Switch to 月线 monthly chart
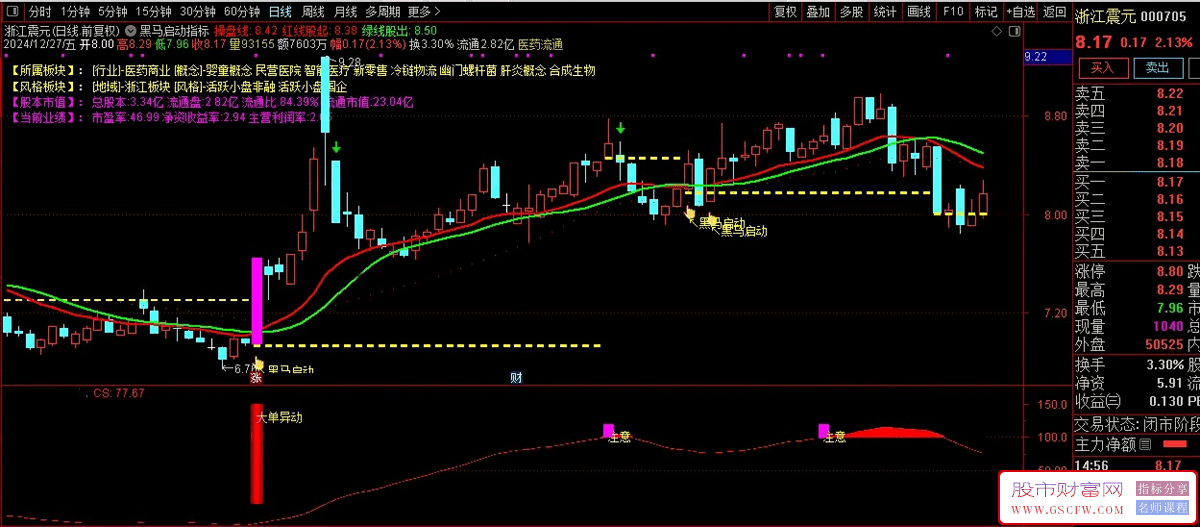The width and height of the screenshot is (1200, 527). (x=345, y=12)
